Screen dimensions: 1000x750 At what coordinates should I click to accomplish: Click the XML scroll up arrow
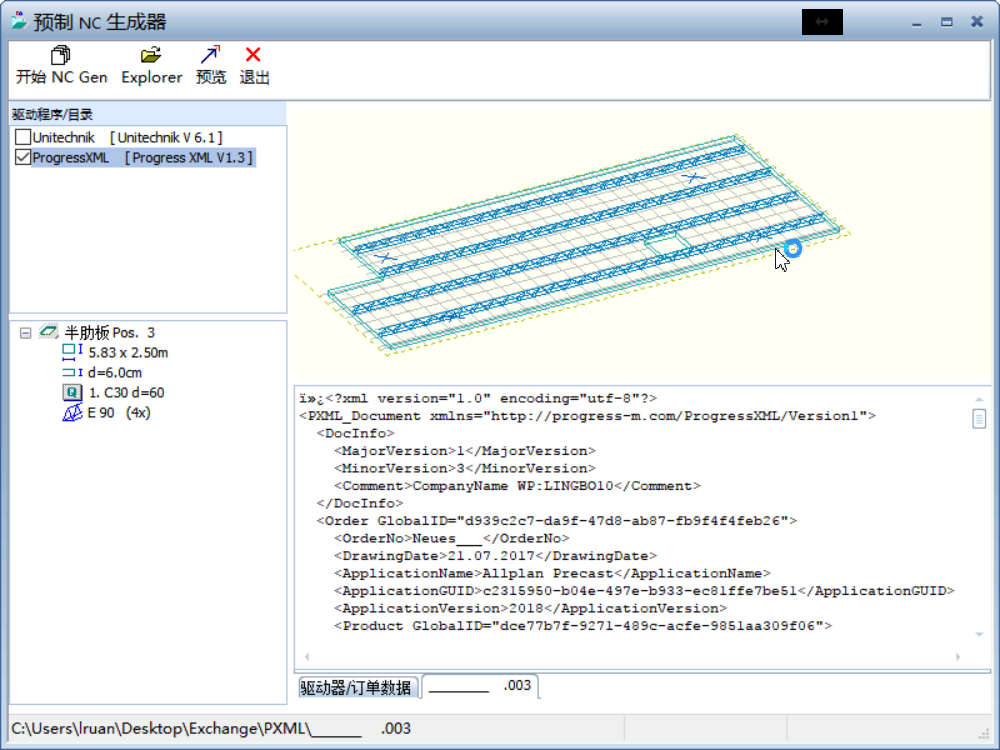click(x=979, y=399)
